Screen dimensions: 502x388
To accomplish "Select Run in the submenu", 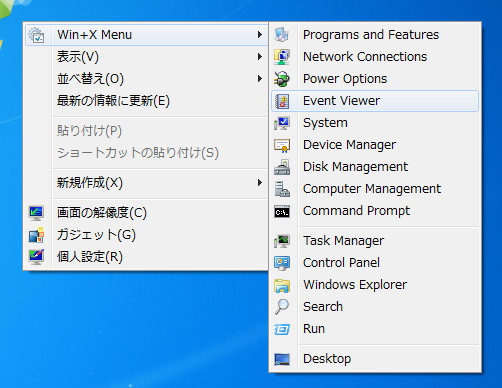I will click(x=375, y=329).
